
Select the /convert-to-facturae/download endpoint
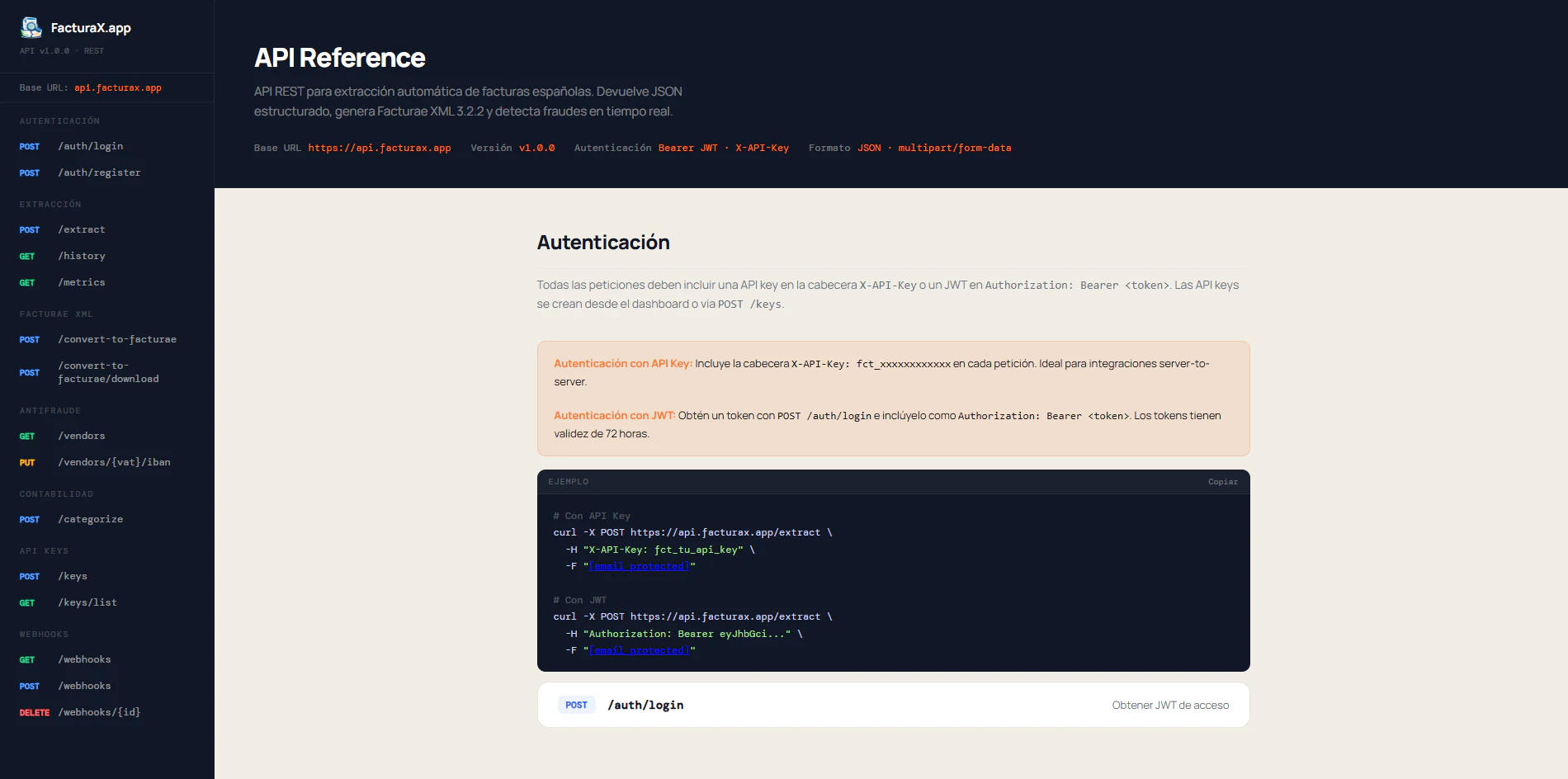[107, 372]
